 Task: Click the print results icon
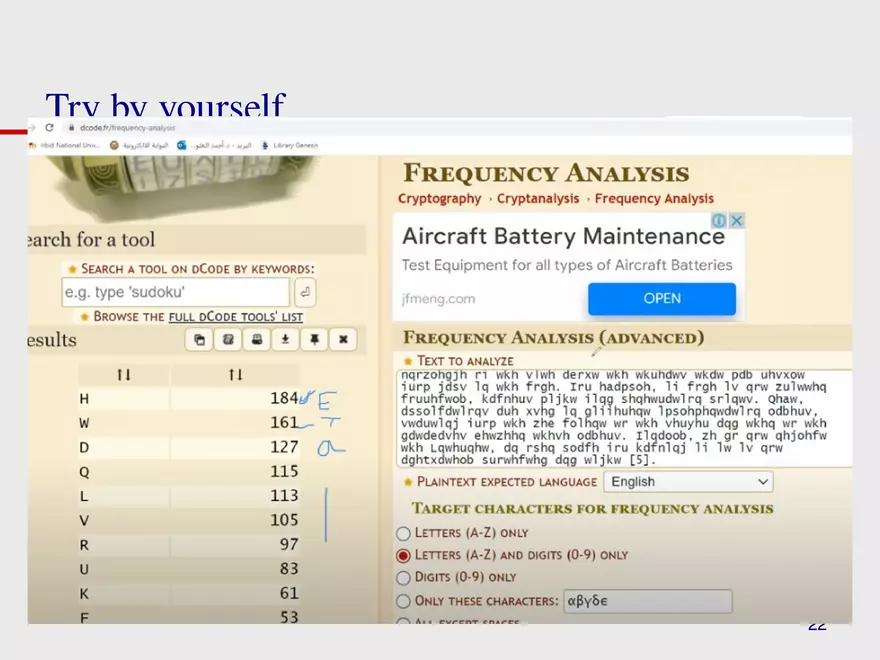click(x=257, y=340)
